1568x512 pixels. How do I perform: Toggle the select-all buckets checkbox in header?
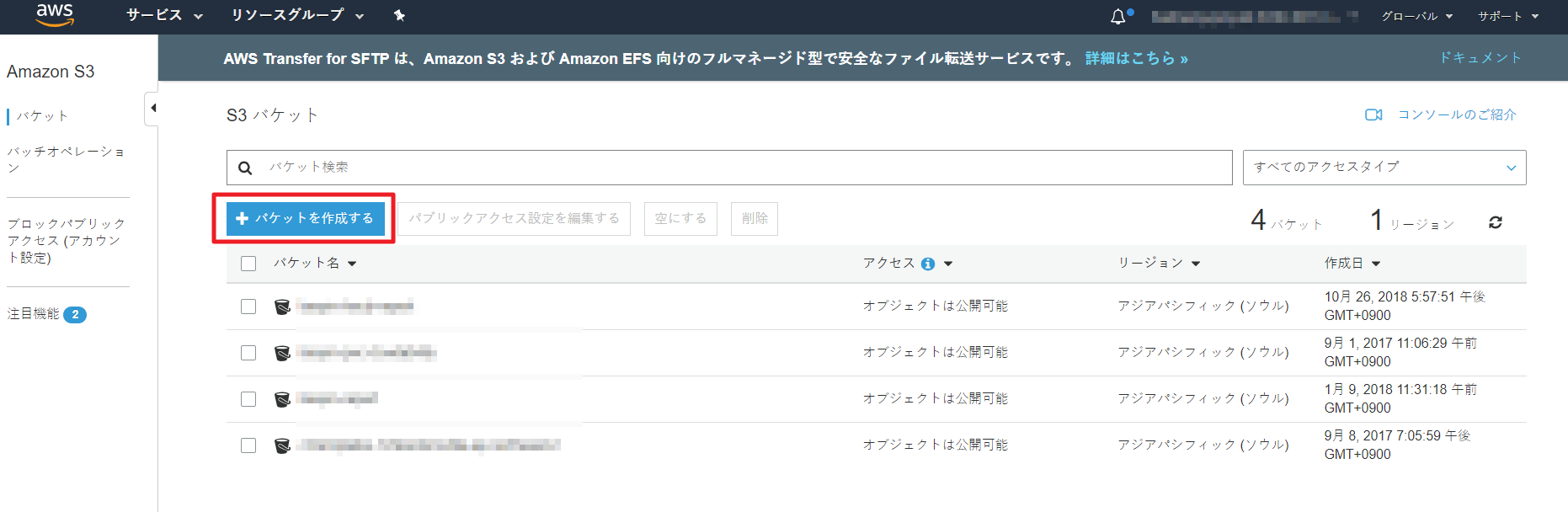pyautogui.click(x=248, y=264)
